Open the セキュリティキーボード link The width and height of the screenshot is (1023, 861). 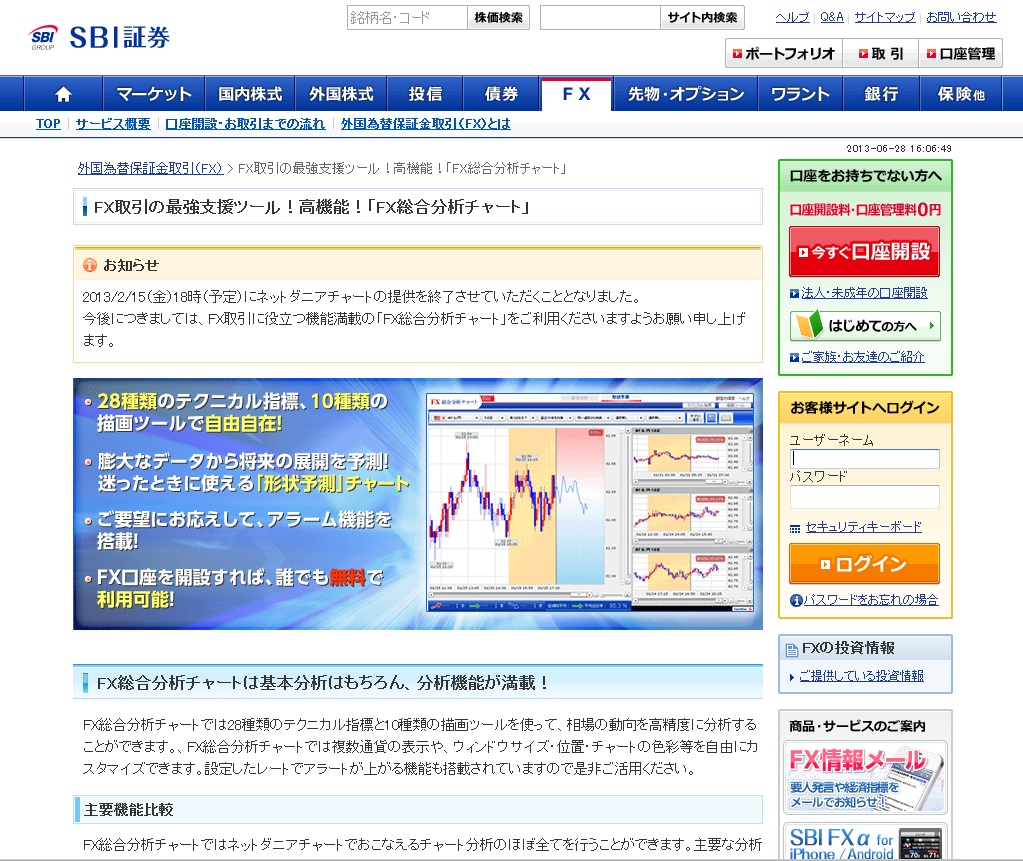coord(863,527)
